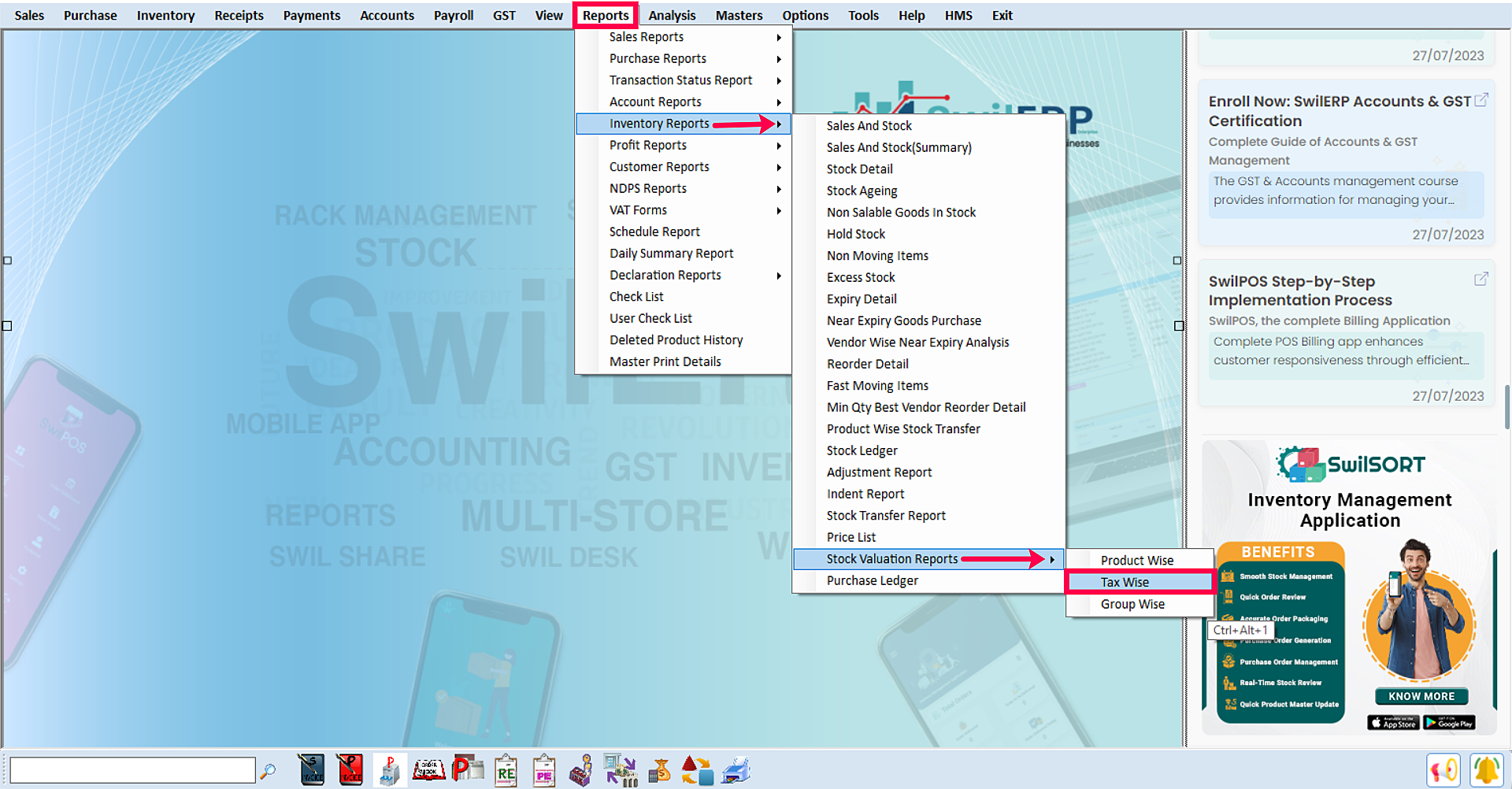
Task: Click the App Store badge
Action: pyautogui.click(x=1393, y=723)
